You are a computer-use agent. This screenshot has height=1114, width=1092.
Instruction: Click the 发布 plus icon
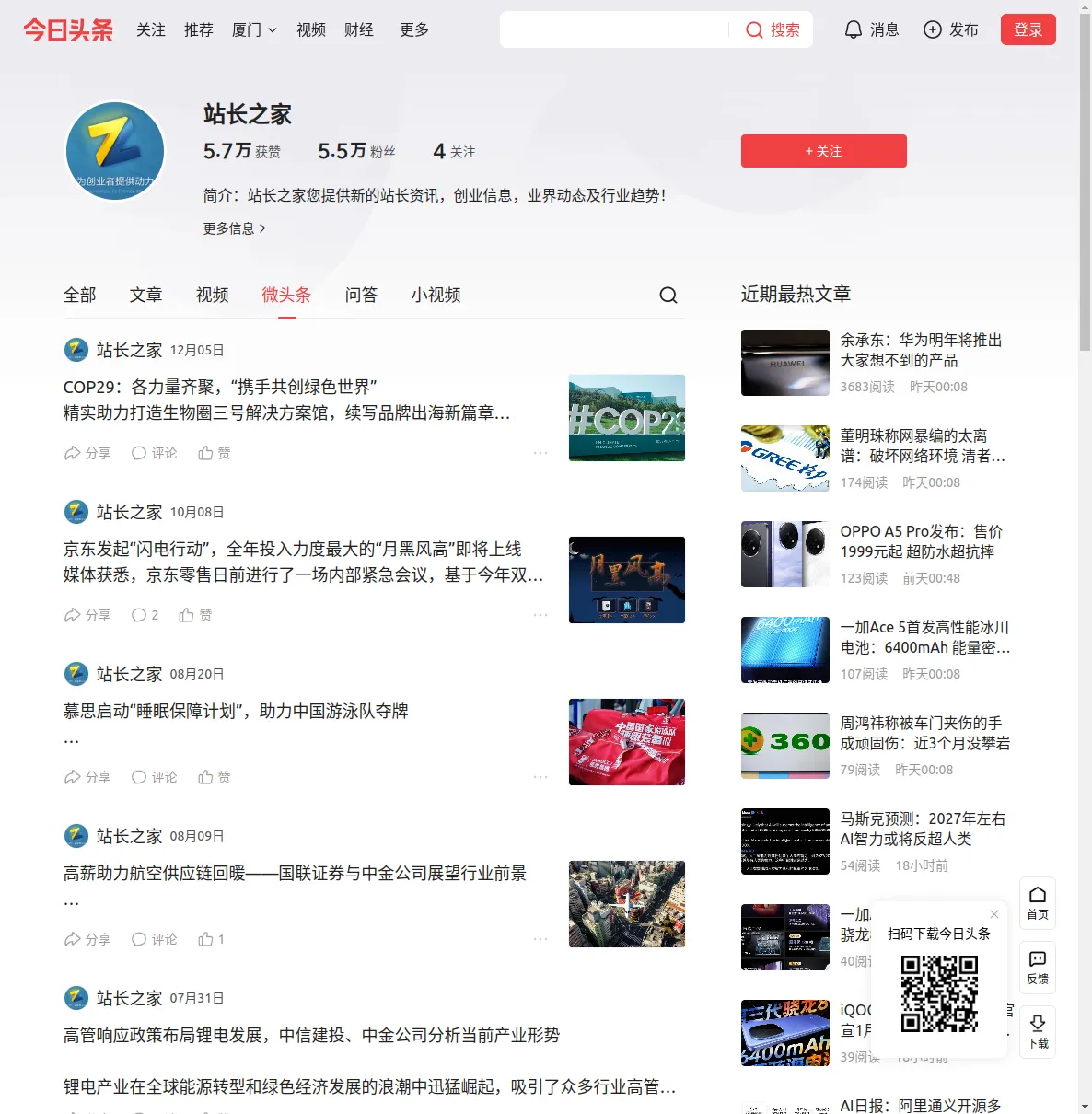[933, 30]
